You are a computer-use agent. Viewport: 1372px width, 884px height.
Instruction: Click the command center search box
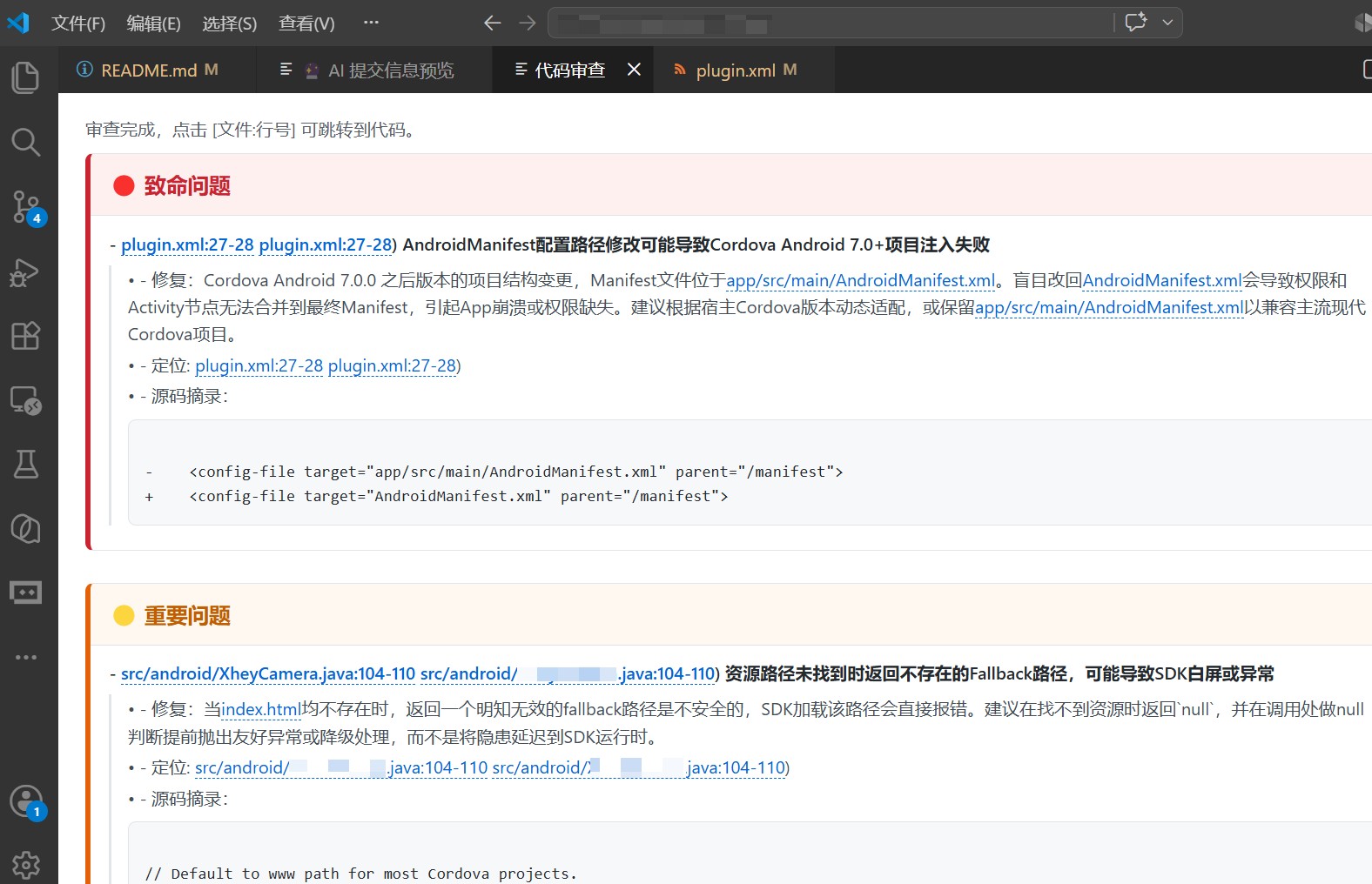(x=831, y=23)
